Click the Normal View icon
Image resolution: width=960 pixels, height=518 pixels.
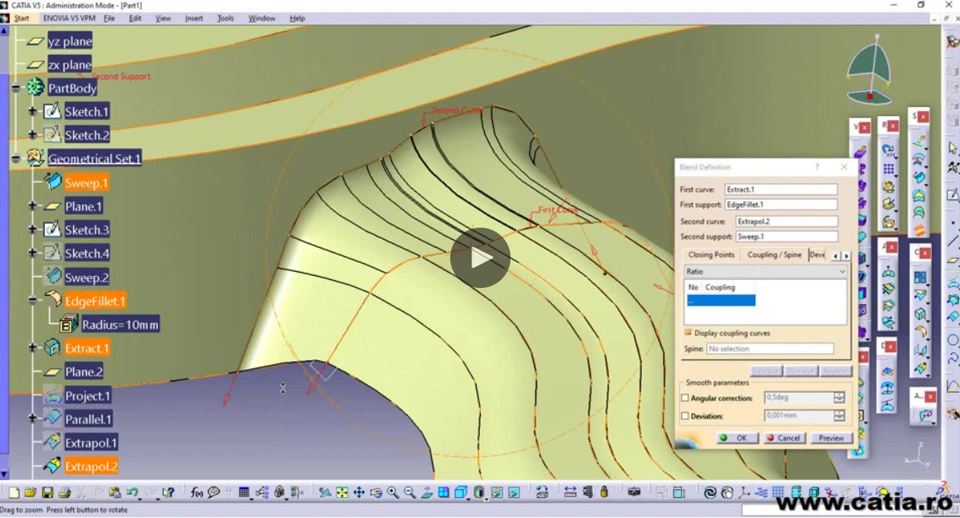click(427, 492)
